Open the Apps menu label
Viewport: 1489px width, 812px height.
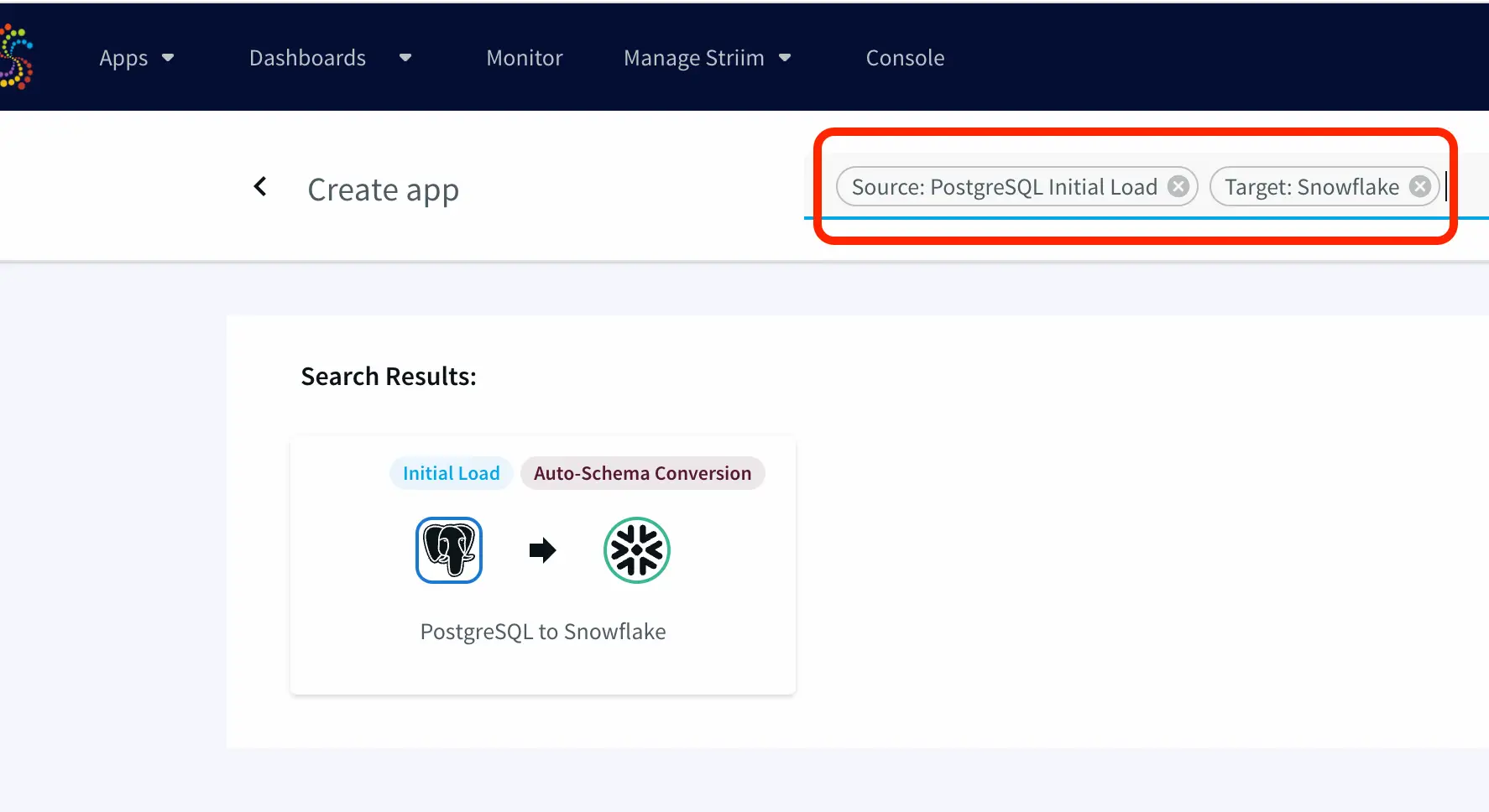pyautogui.click(x=123, y=58)
